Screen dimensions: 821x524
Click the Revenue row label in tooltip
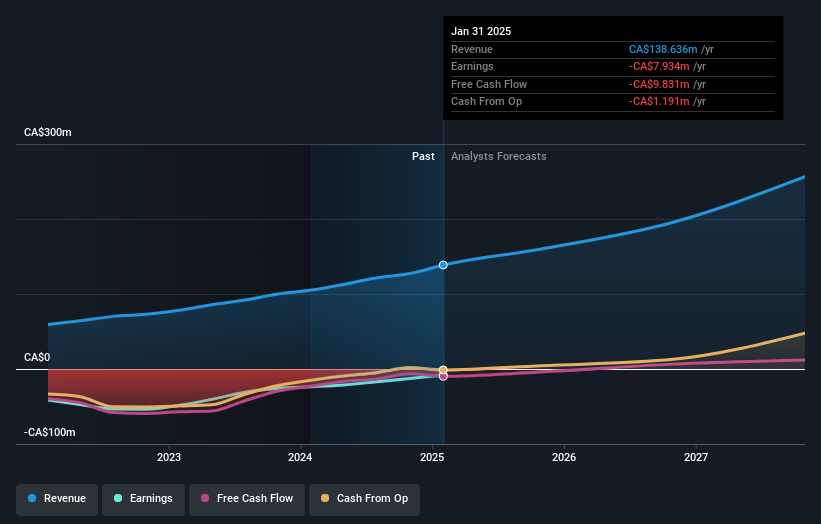[x=472, y=49]
